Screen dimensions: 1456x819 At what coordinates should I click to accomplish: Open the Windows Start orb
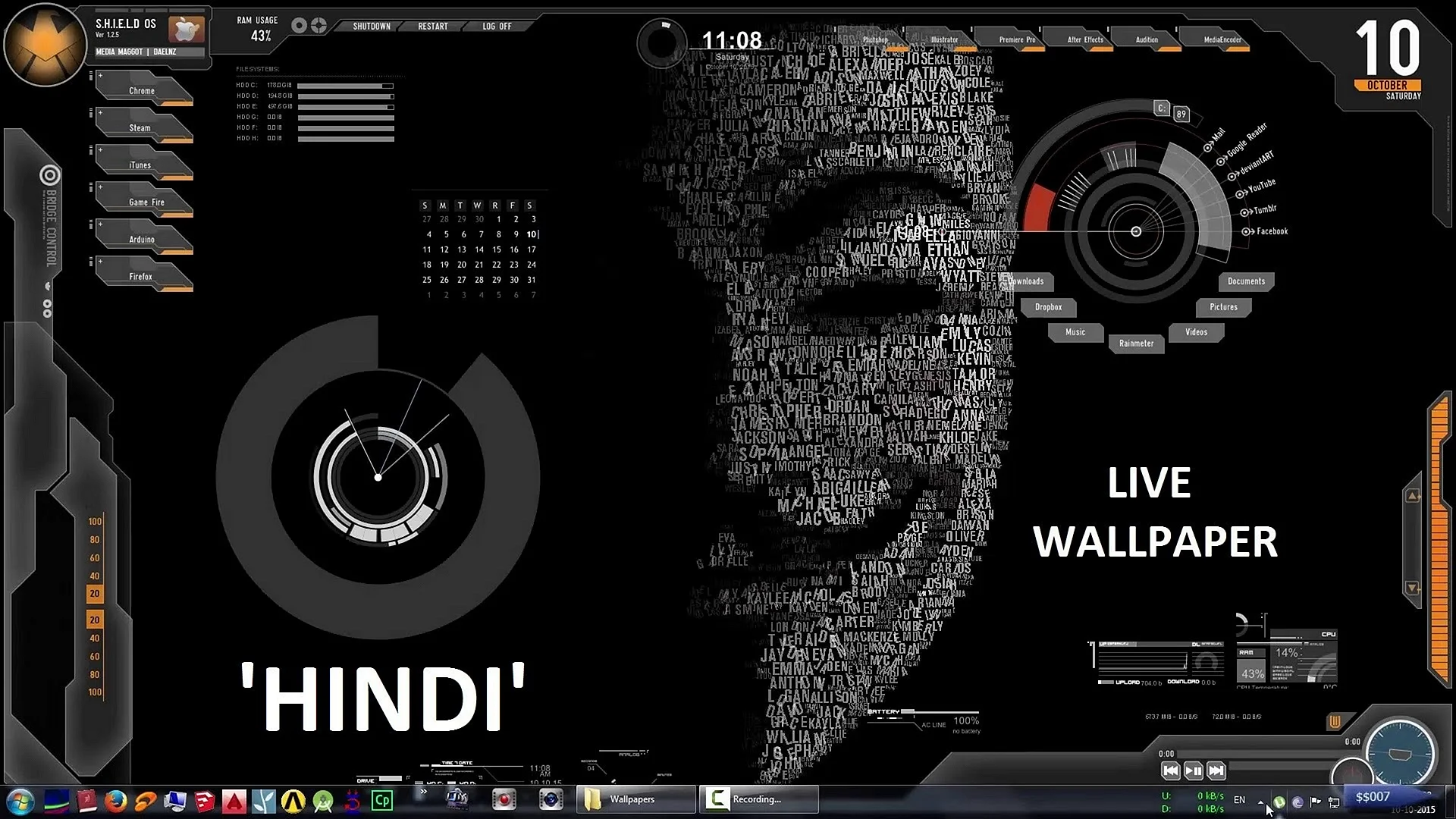(x=20, y=801)
